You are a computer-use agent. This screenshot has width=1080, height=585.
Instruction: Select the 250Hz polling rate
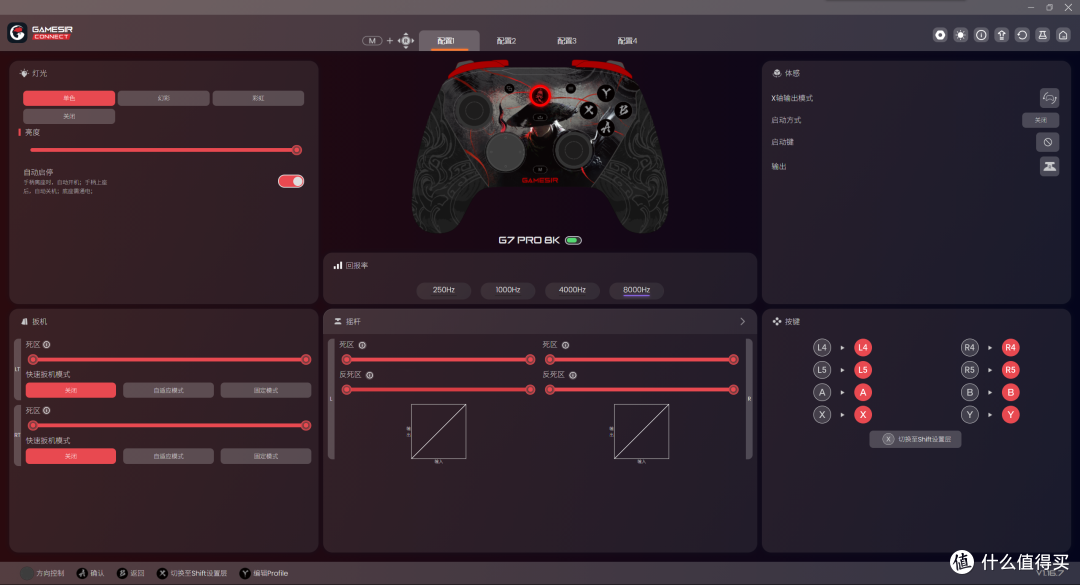(x=444, y=290)
